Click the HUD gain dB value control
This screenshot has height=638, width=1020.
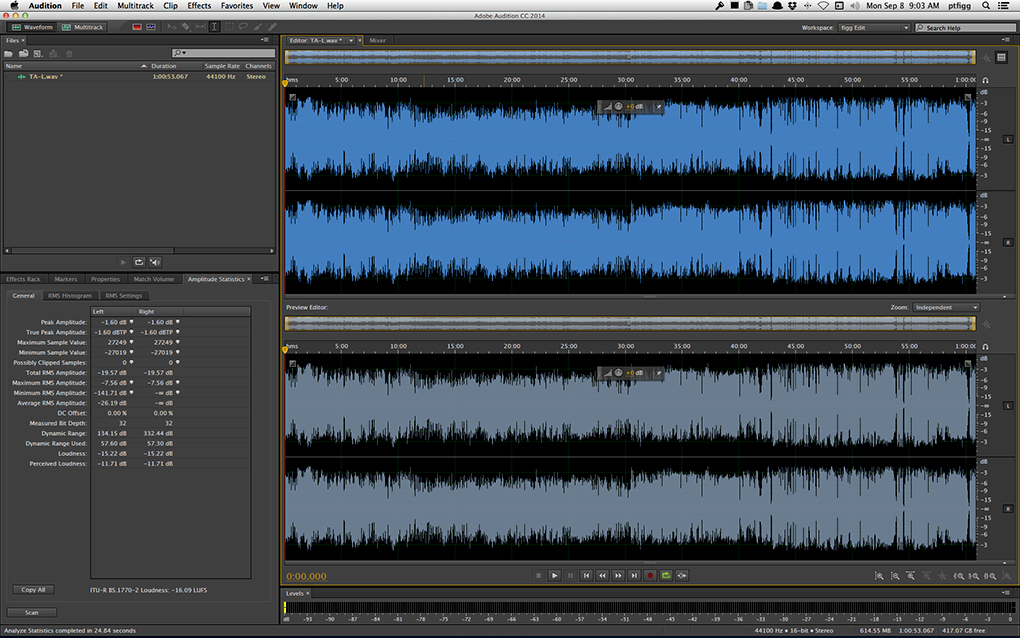click(636, 106)
